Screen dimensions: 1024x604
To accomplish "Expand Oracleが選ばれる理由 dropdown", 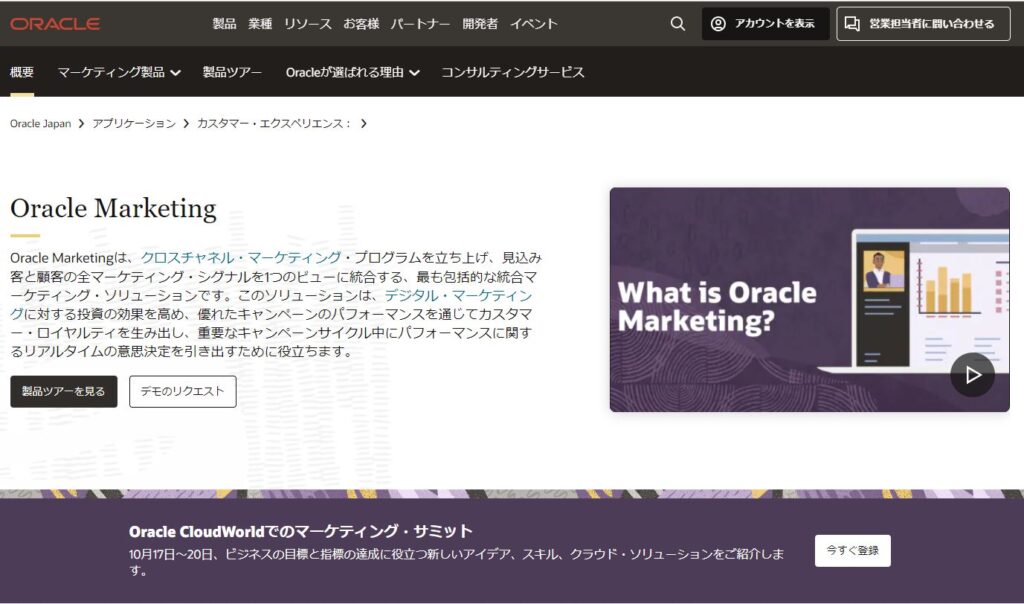I will 352,72.
